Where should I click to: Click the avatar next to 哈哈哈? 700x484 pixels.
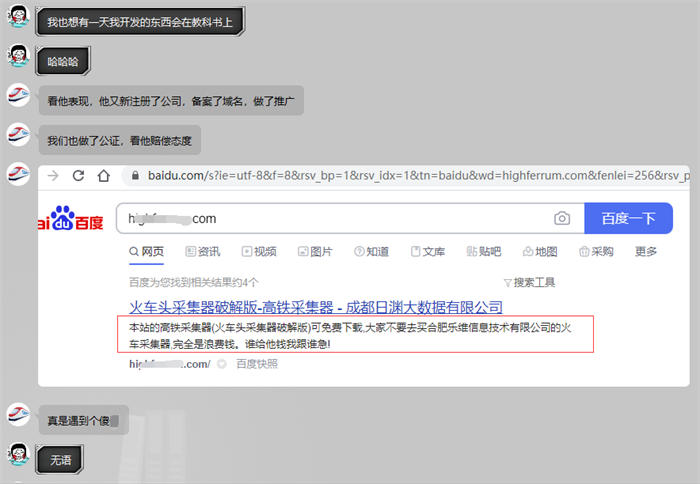(x=18, y=56)
